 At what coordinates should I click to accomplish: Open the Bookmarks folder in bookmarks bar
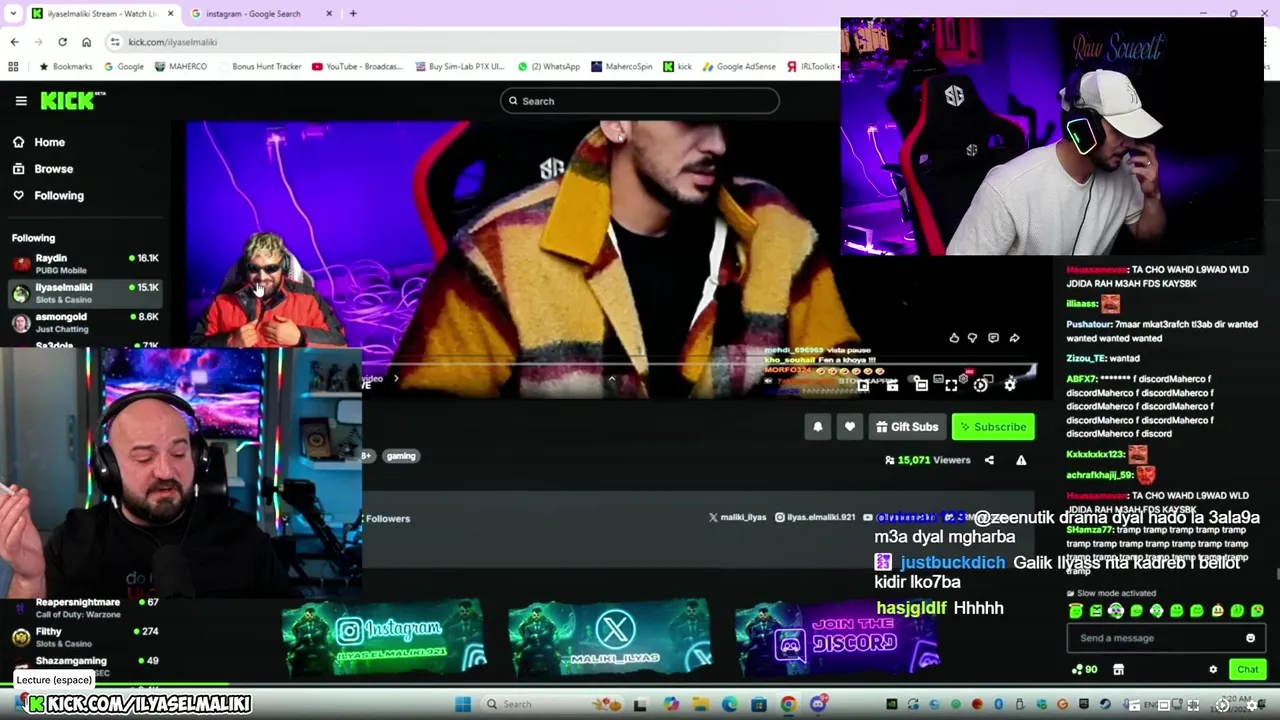65,67
